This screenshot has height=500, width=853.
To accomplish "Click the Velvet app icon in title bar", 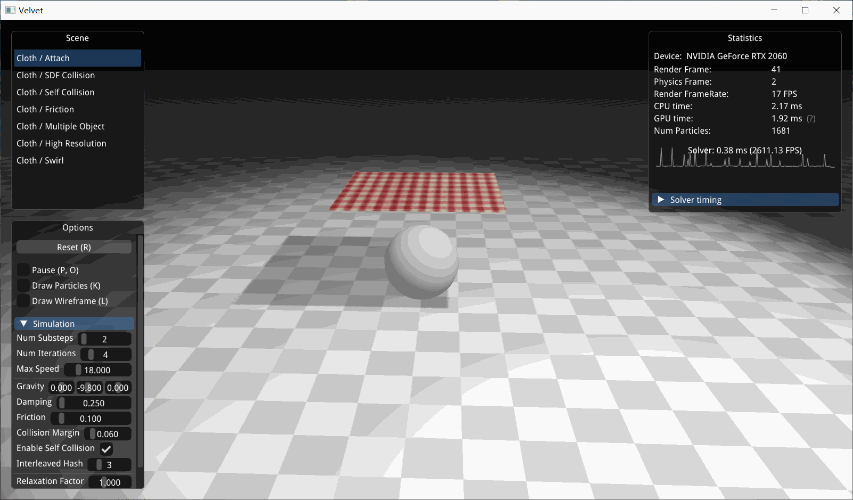I will pos(10,10).
